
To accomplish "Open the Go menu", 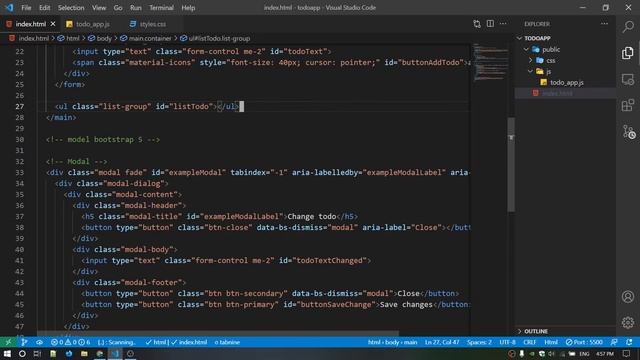I will (x=118, y=8).
